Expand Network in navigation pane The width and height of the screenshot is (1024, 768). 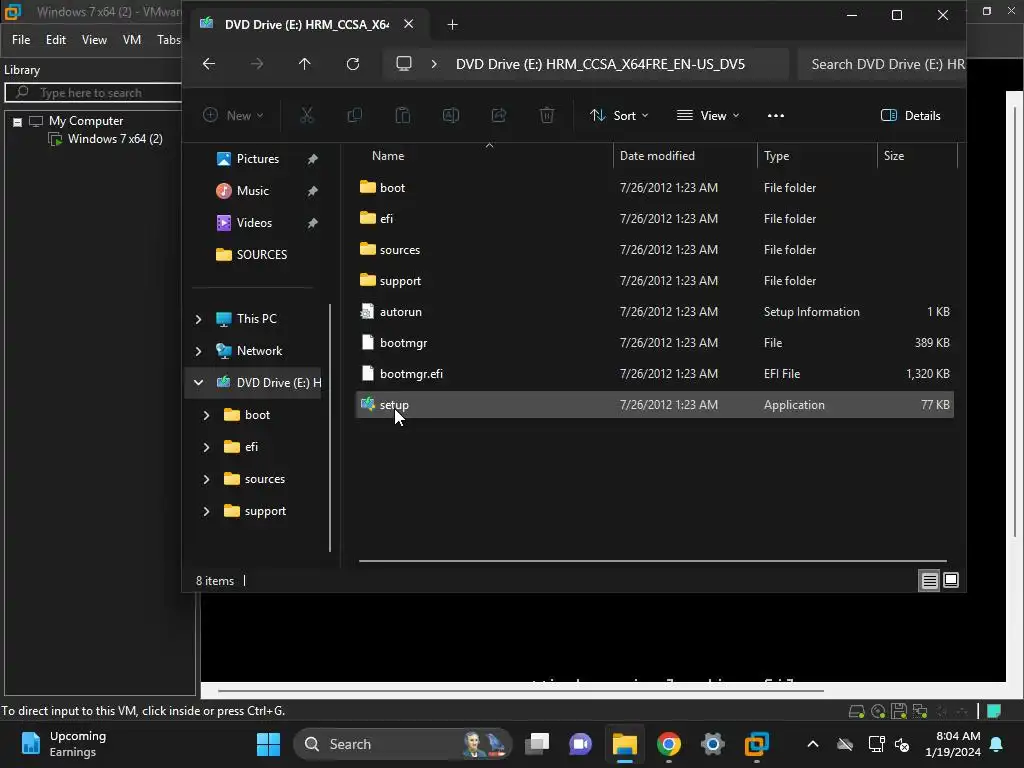(x=199, y=351)
